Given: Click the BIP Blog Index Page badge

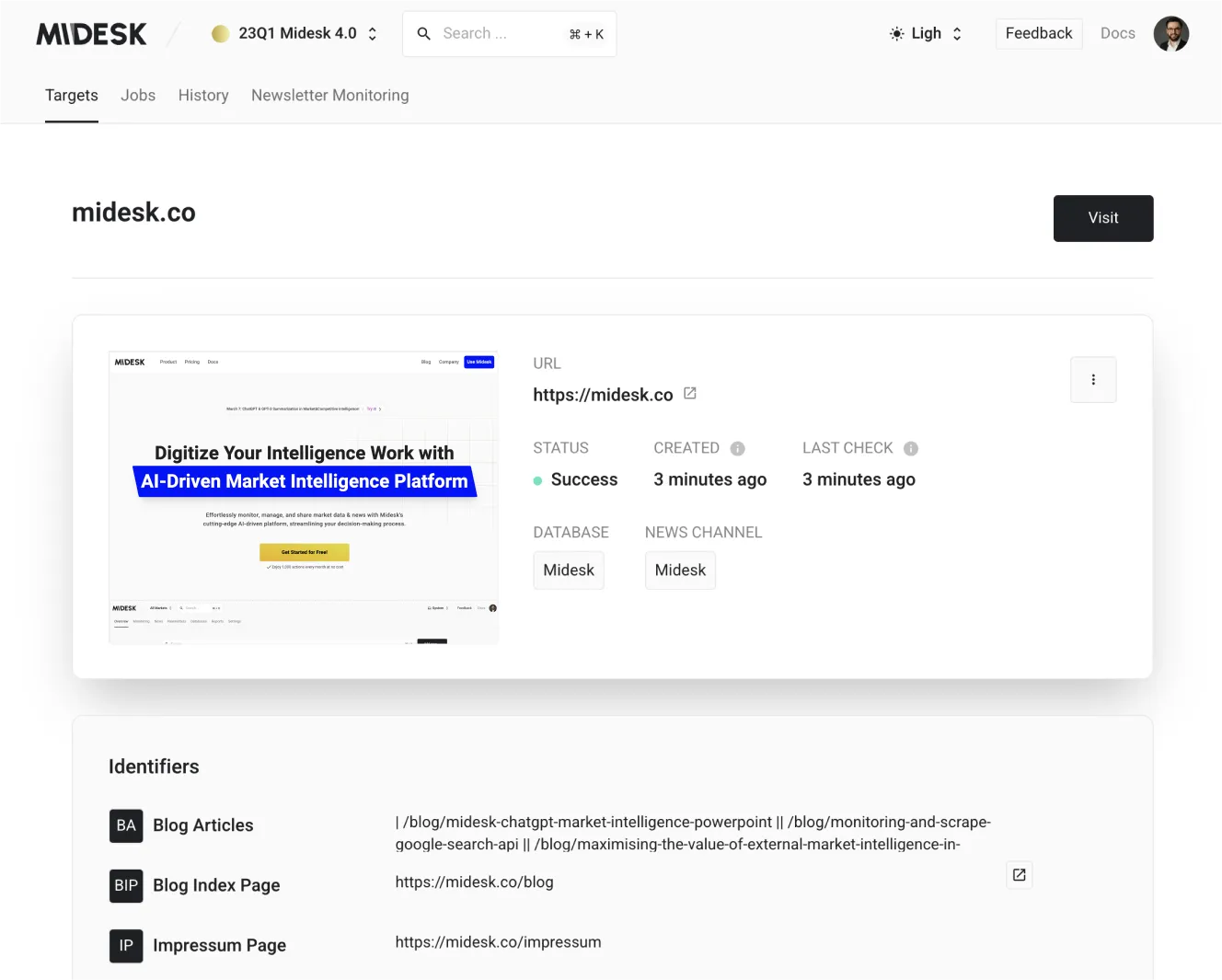Looking at the screenshot, I should click(126, 885).
